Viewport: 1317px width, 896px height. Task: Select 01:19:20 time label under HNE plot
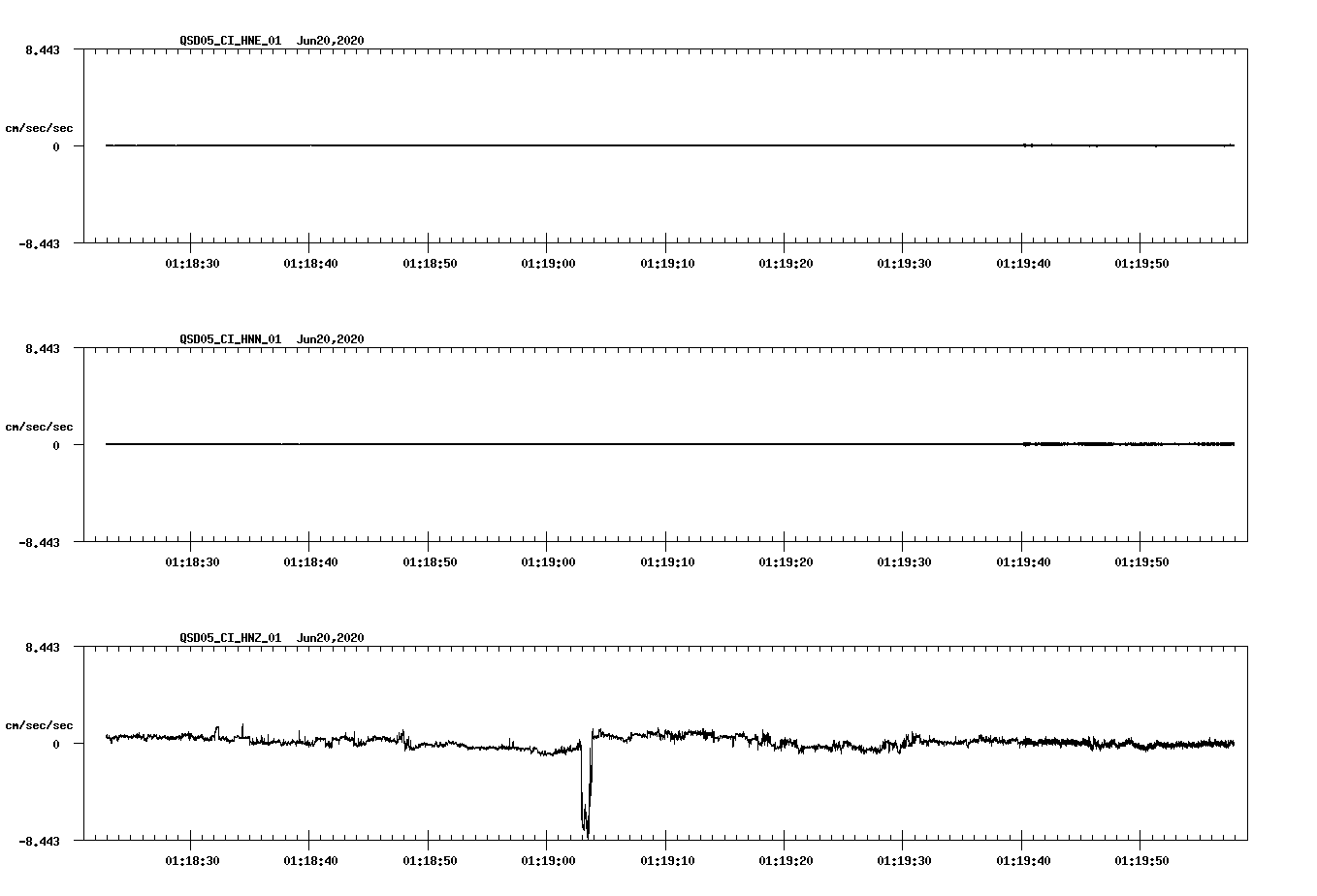pyautogui.click(x=786, y=264)
